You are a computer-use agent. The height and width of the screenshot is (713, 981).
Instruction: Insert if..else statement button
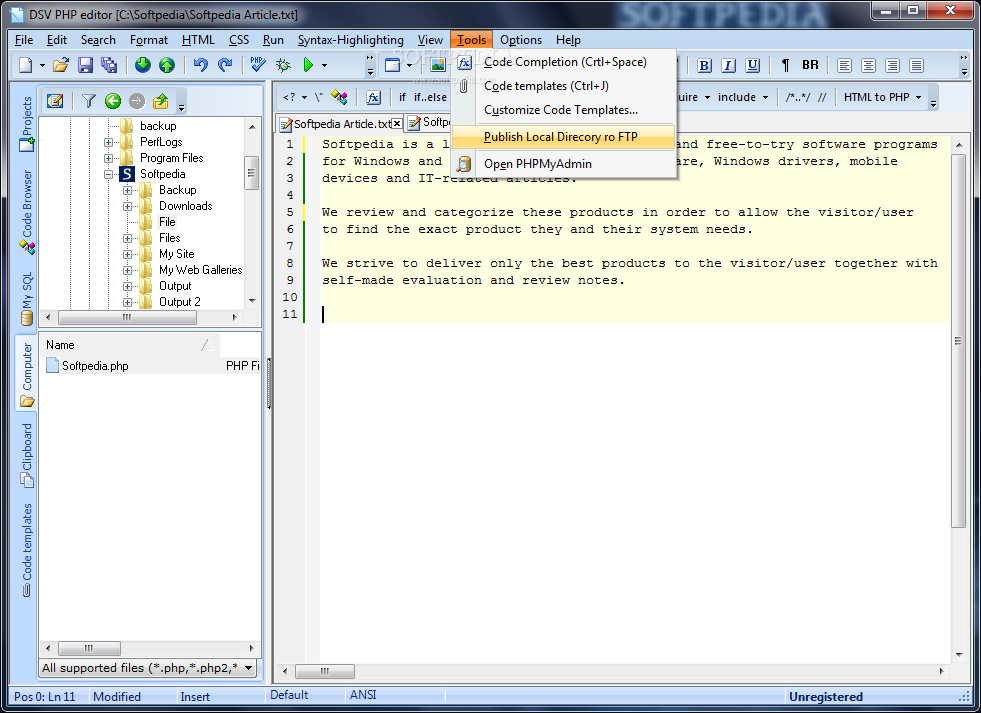click(x=430, y=97)
